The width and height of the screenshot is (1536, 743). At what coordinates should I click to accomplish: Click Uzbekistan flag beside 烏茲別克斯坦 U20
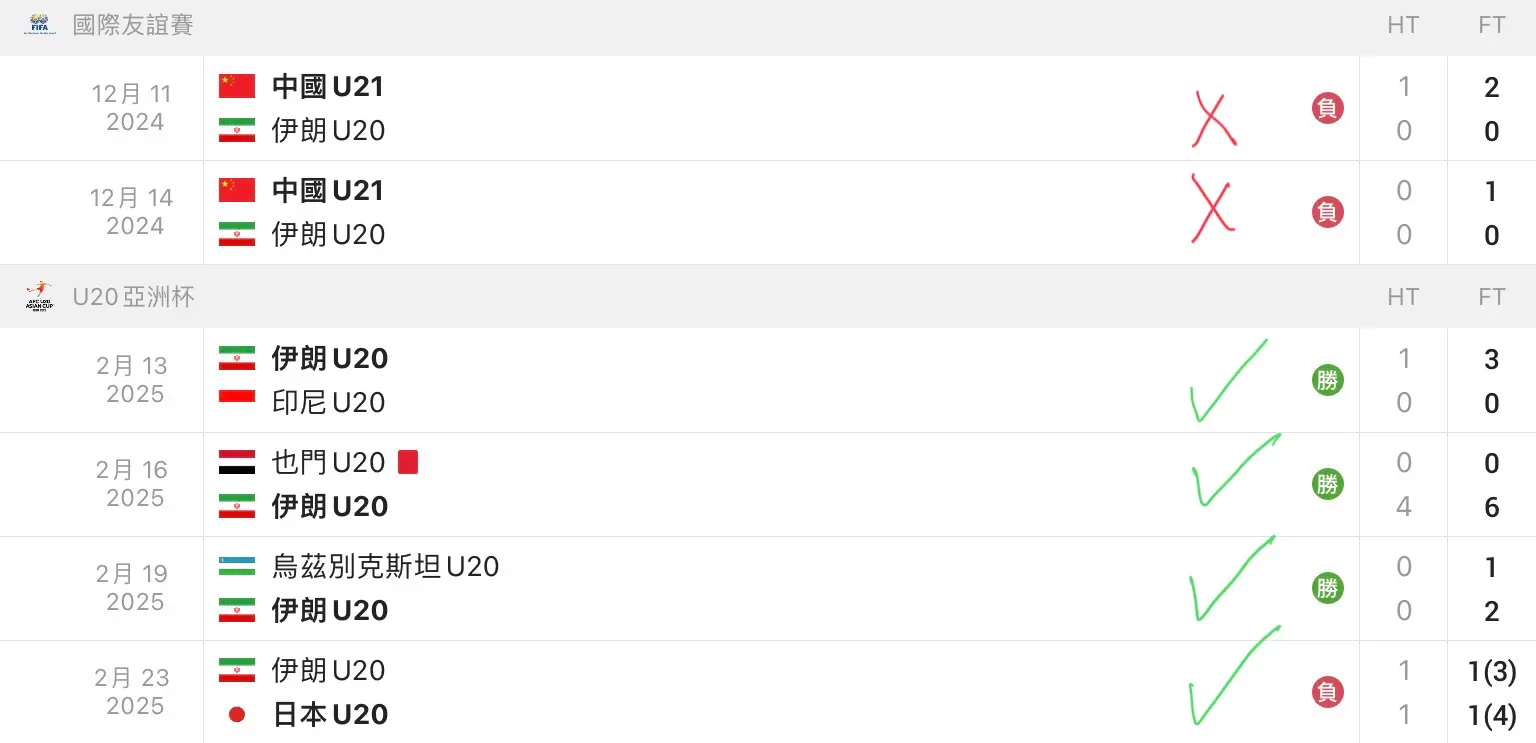(237, 566)
